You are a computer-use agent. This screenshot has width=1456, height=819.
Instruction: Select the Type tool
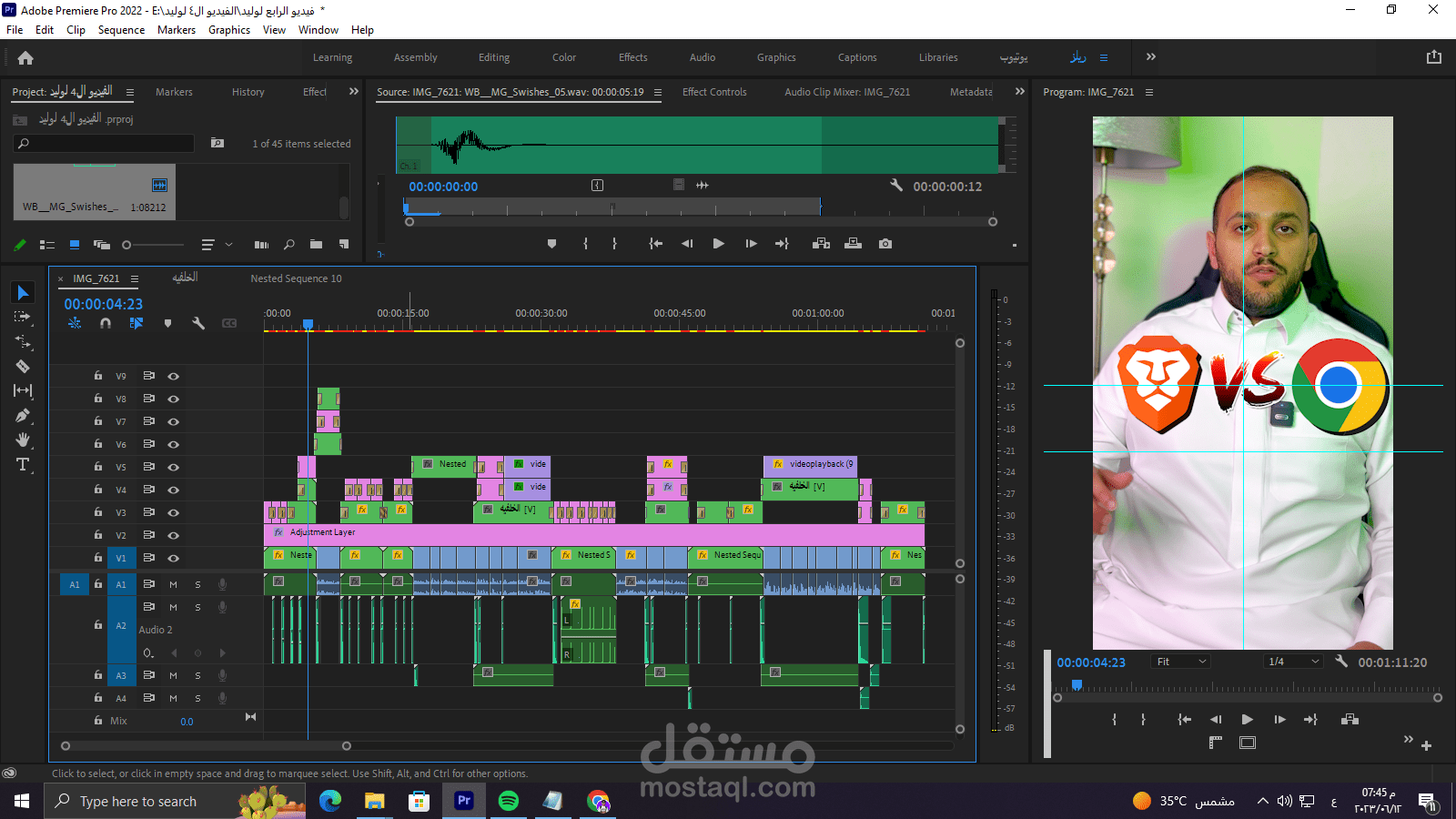point(23,465)
